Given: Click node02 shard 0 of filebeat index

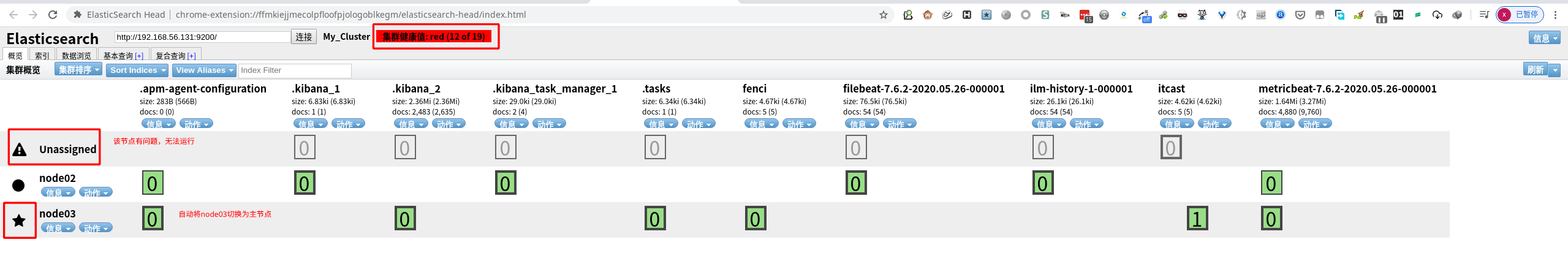Looking at the screenshot, I should point(856,183).
